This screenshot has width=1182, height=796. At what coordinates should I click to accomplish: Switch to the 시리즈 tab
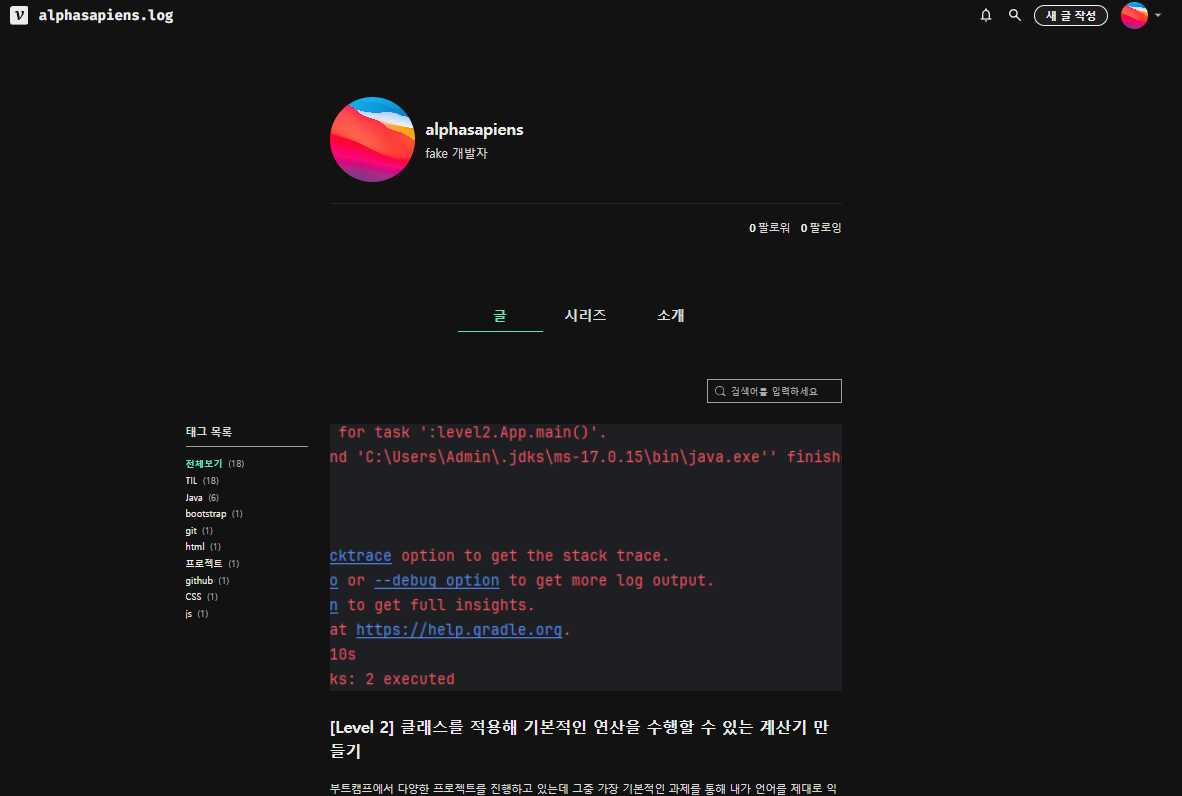(x=586, y=315)
